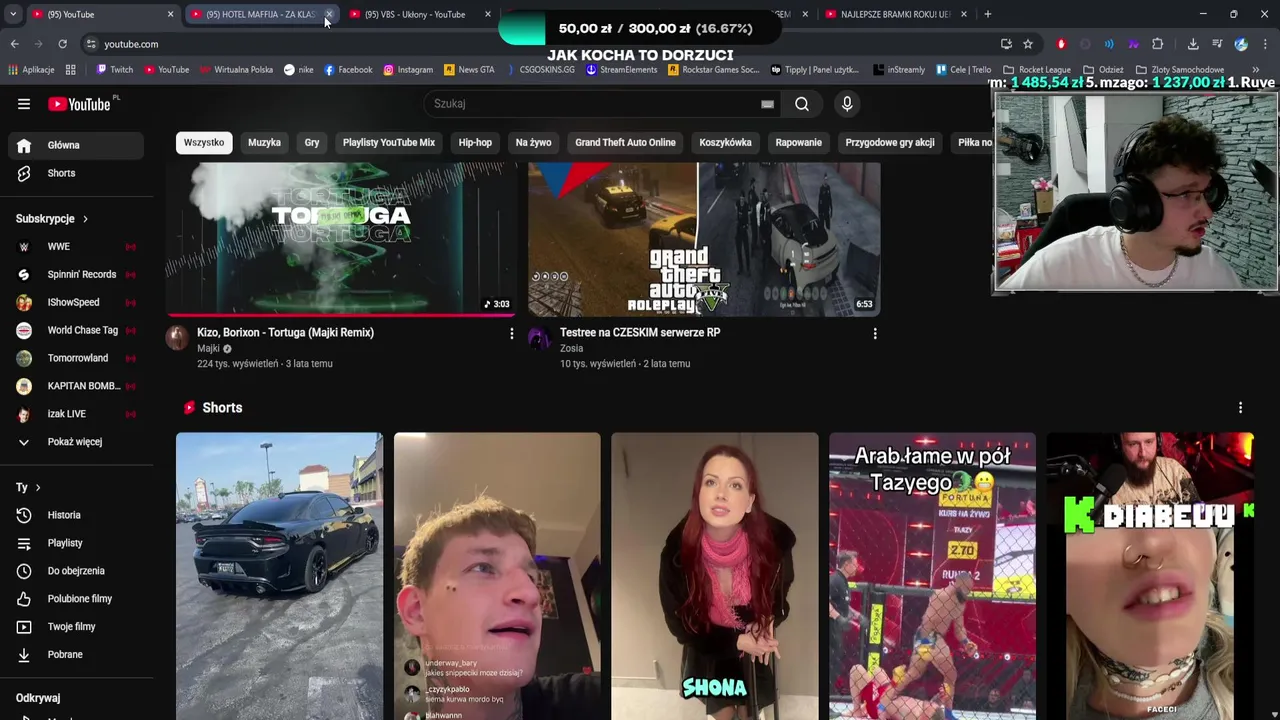Image resolution: width=1280 pixels, height=720 pixels.
Task: Open the Instagram bookmark
Action: pos(408,70)
